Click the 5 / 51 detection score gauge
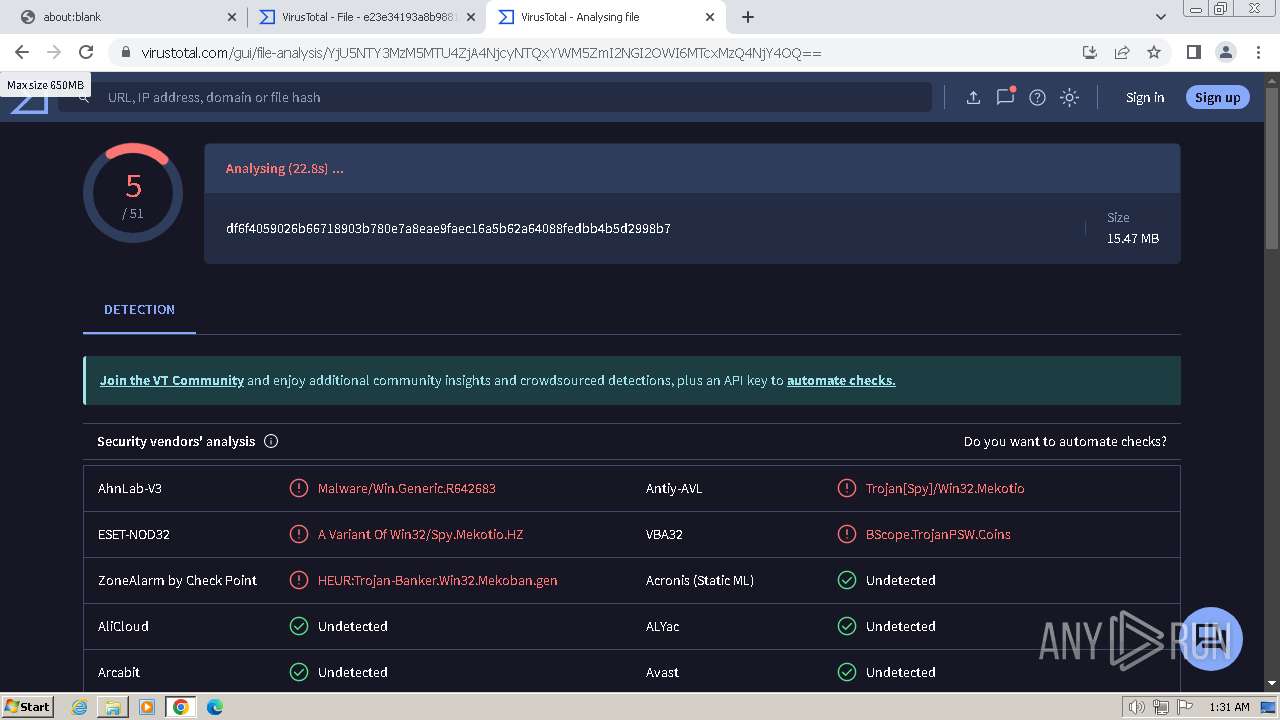 pos(133,193)
